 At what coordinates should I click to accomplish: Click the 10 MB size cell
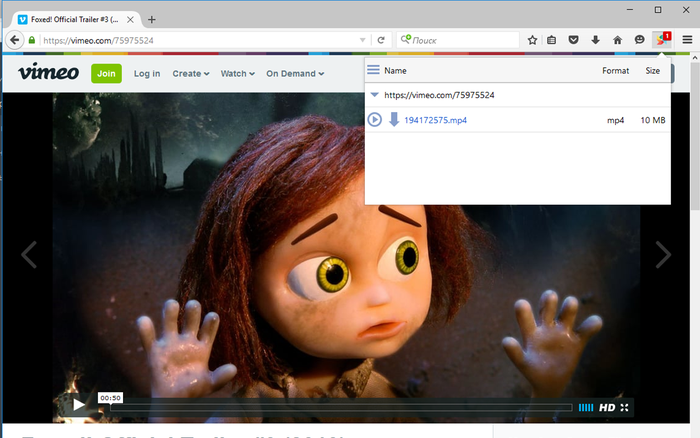tap(653, 120)
